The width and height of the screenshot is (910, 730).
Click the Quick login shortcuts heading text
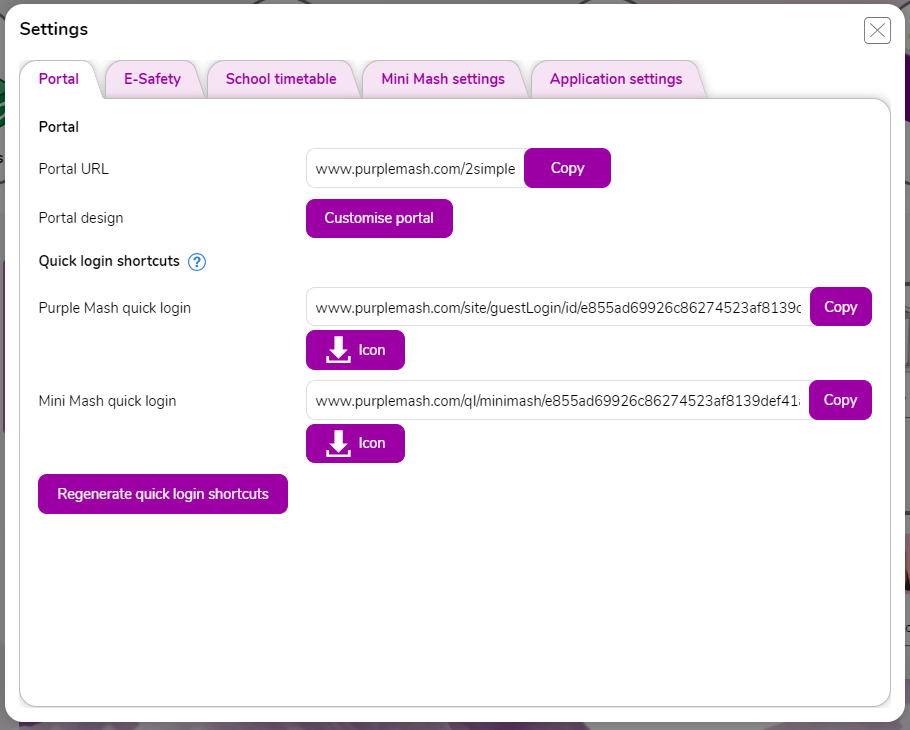tap(109, 261)
